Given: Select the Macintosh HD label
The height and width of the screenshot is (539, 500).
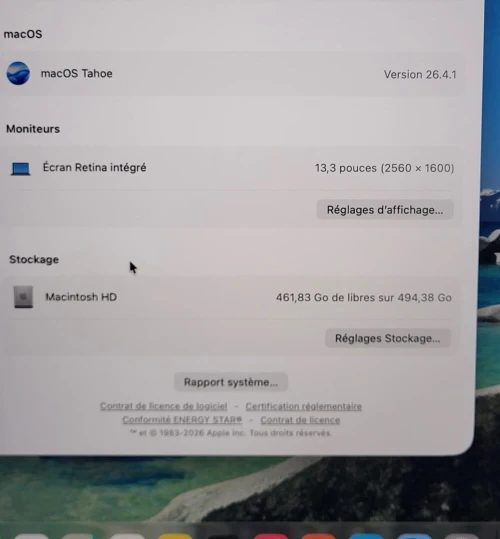Looking at the screenshot, I should coord(81,297).
